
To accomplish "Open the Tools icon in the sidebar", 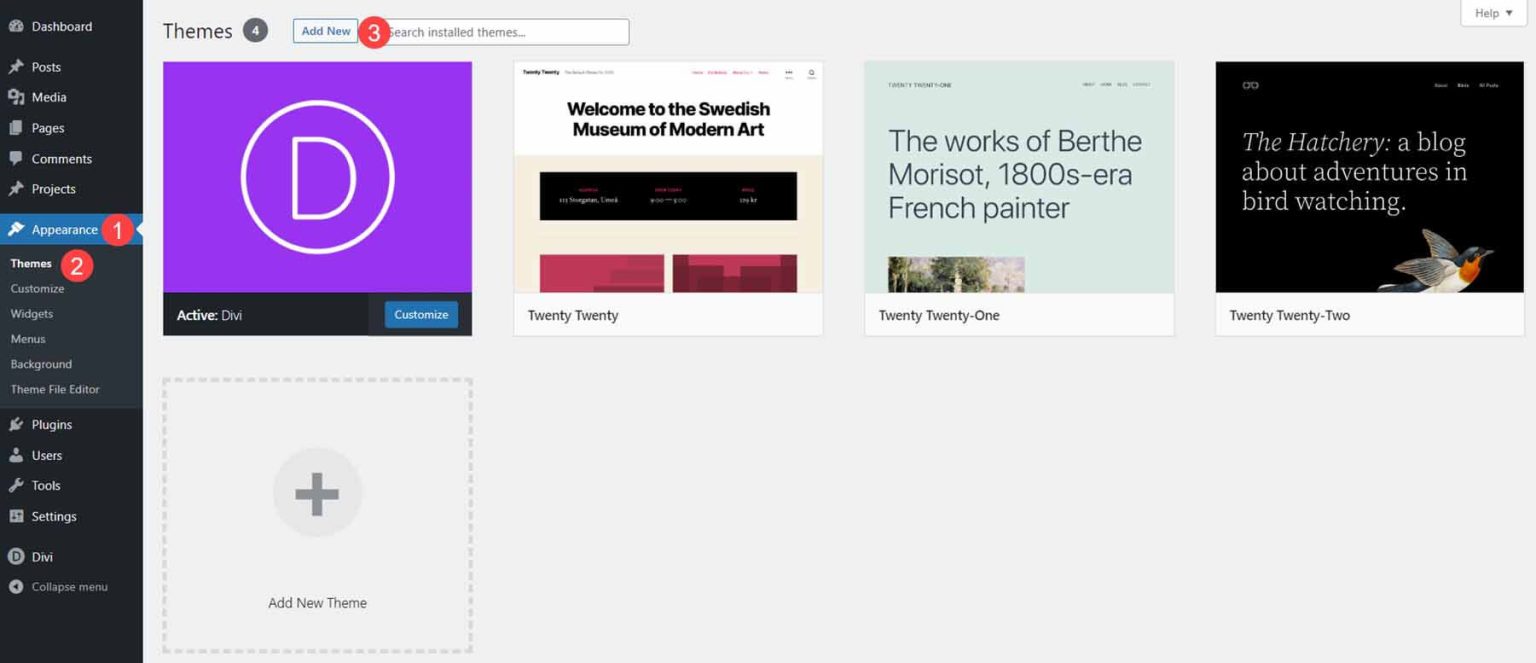I will [x=16, y=485].
